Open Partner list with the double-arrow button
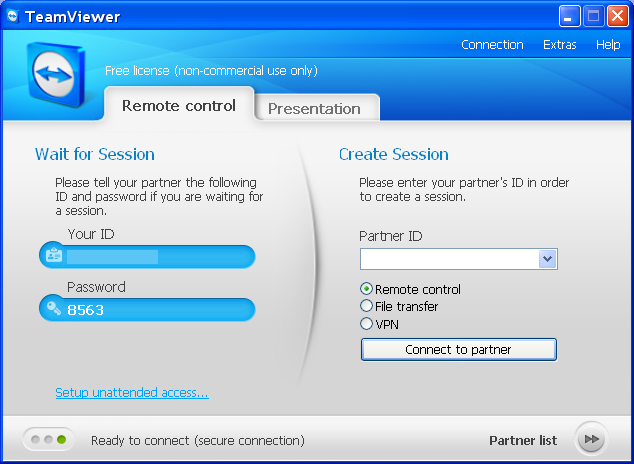 pos(591,439)
